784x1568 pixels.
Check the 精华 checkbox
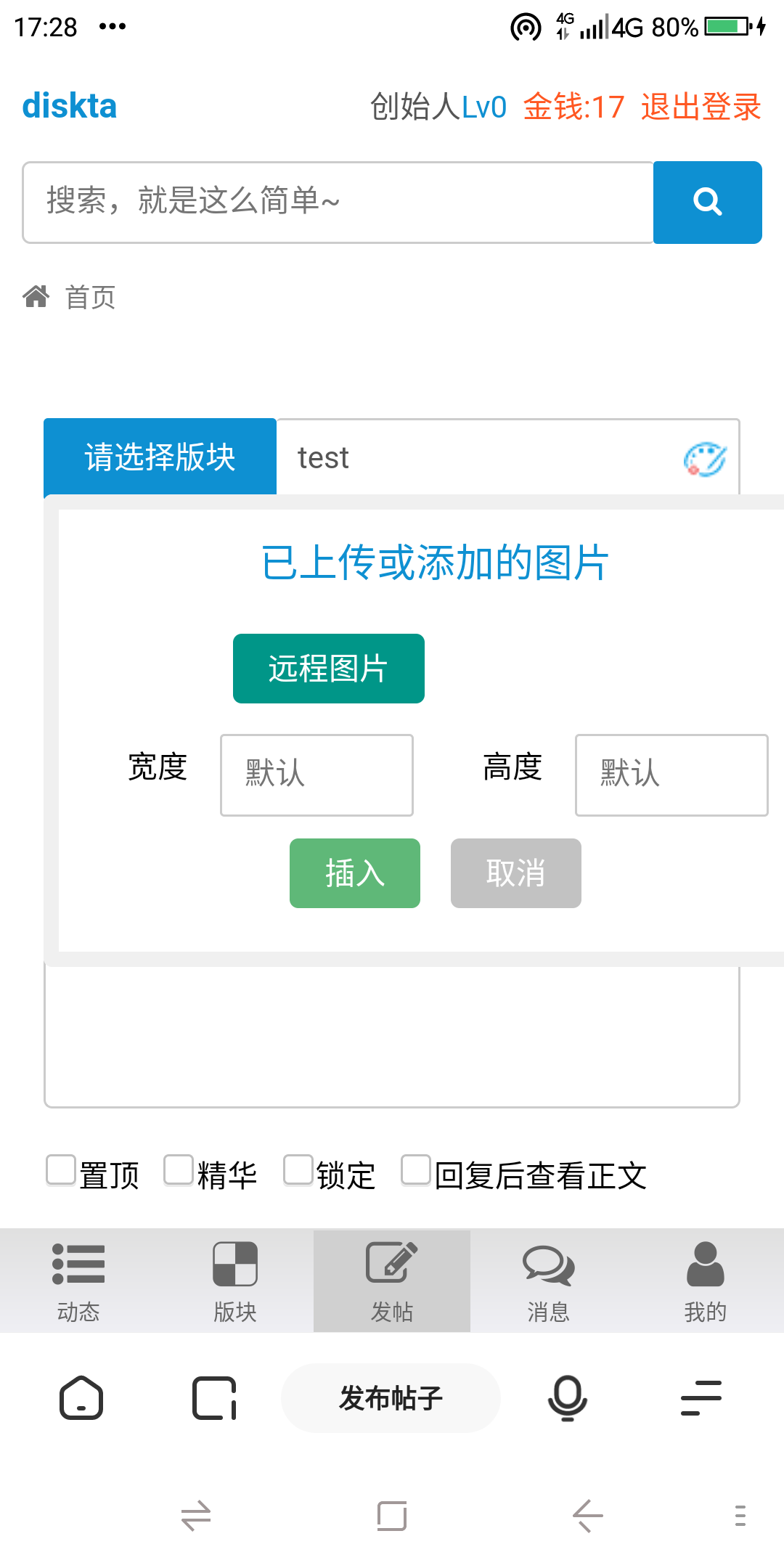179,1170
